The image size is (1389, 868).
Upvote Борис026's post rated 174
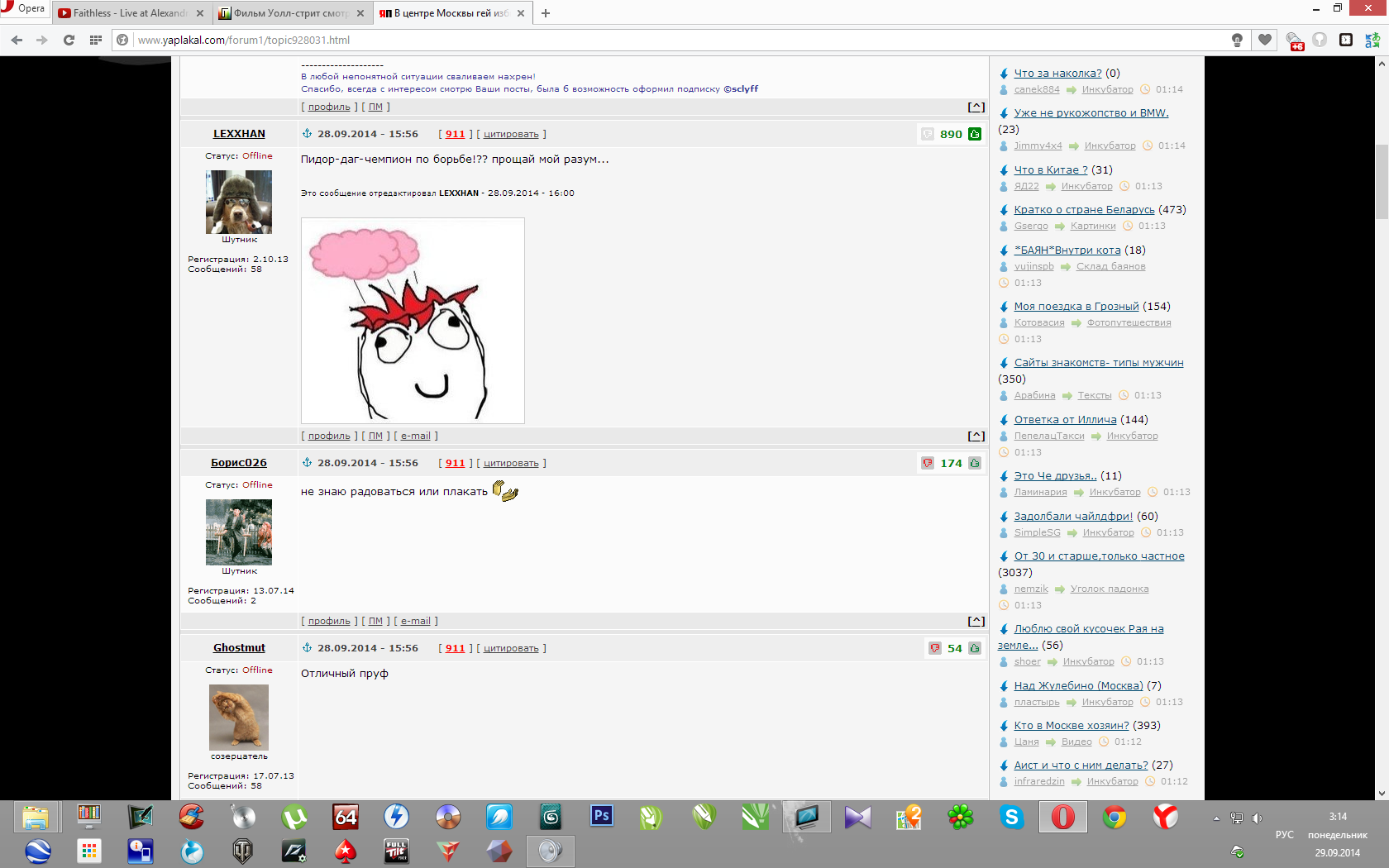[975, 463]
